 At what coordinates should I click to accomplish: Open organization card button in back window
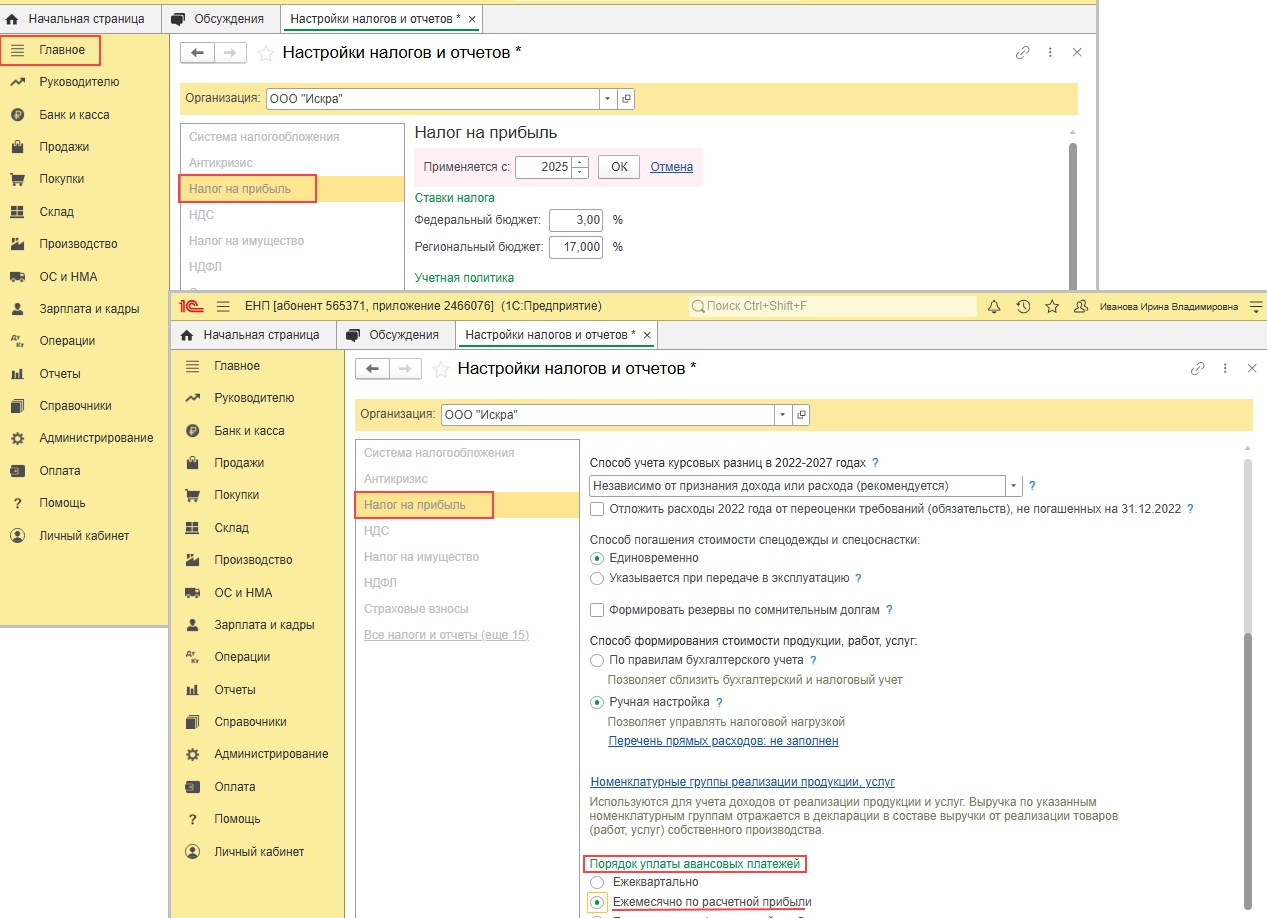[x=626, y=99]
